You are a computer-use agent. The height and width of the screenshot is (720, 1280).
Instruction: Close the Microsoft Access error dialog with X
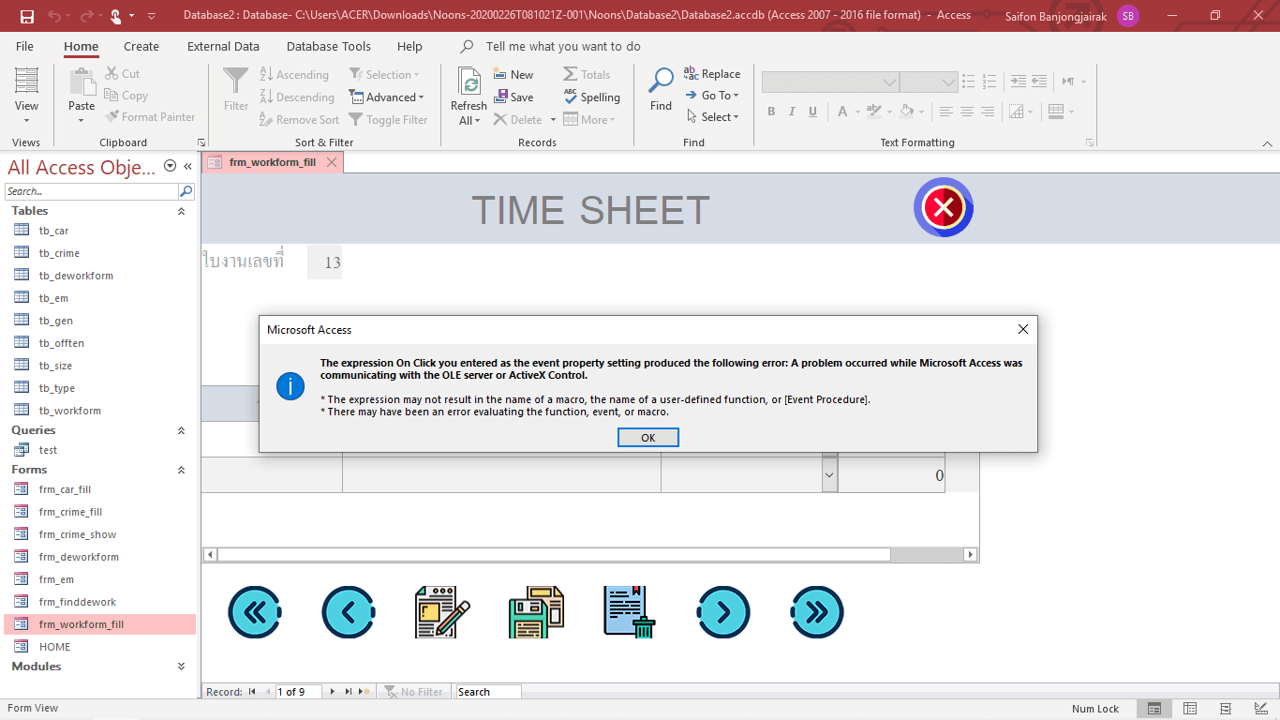1022,329
